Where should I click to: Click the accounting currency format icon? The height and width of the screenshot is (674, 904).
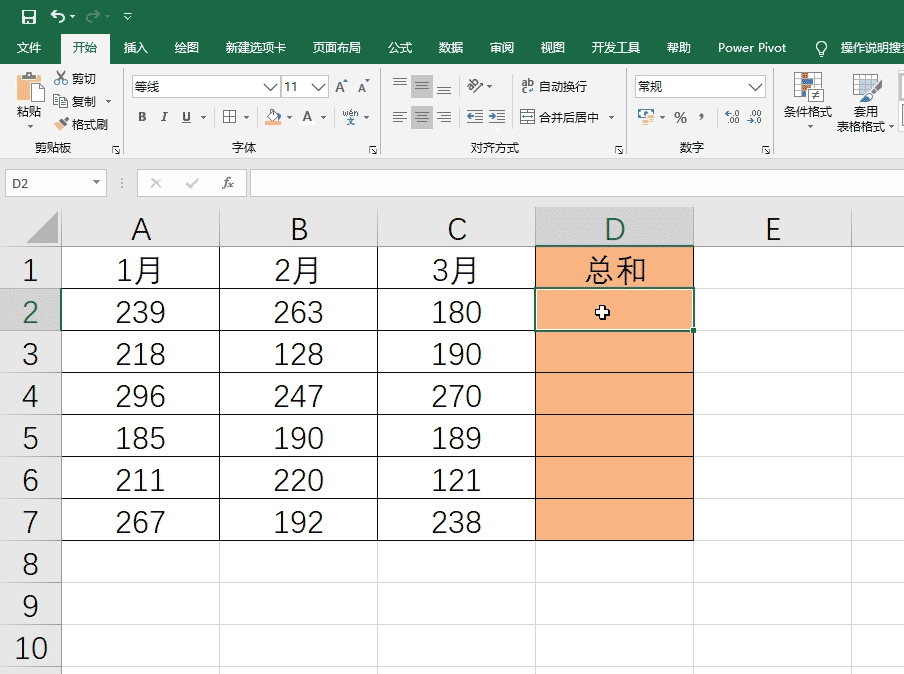coord(646,117)
